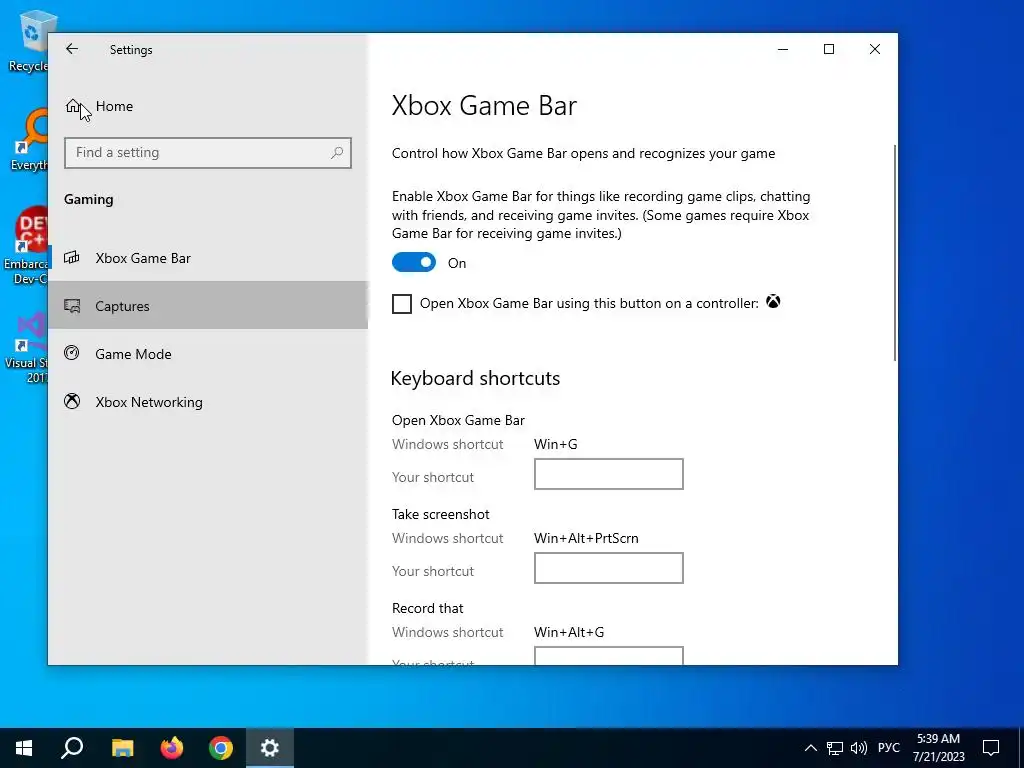
Task: Select Xbox Game Bar in sidebar
Action: point(208,258)
